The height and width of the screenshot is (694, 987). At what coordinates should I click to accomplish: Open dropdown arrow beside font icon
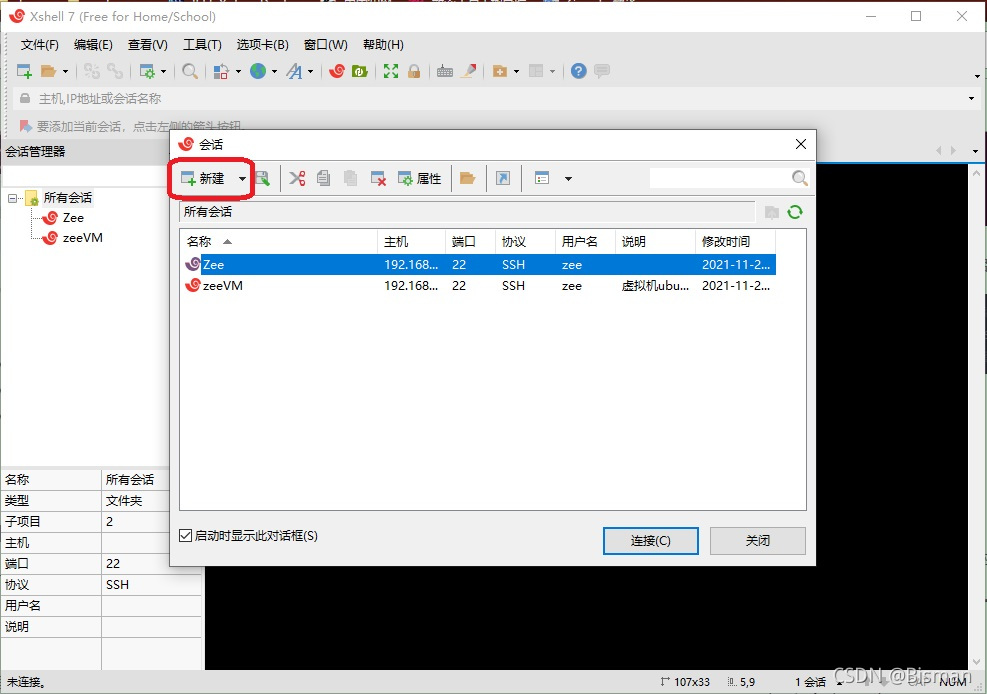(x=310, y=72)
